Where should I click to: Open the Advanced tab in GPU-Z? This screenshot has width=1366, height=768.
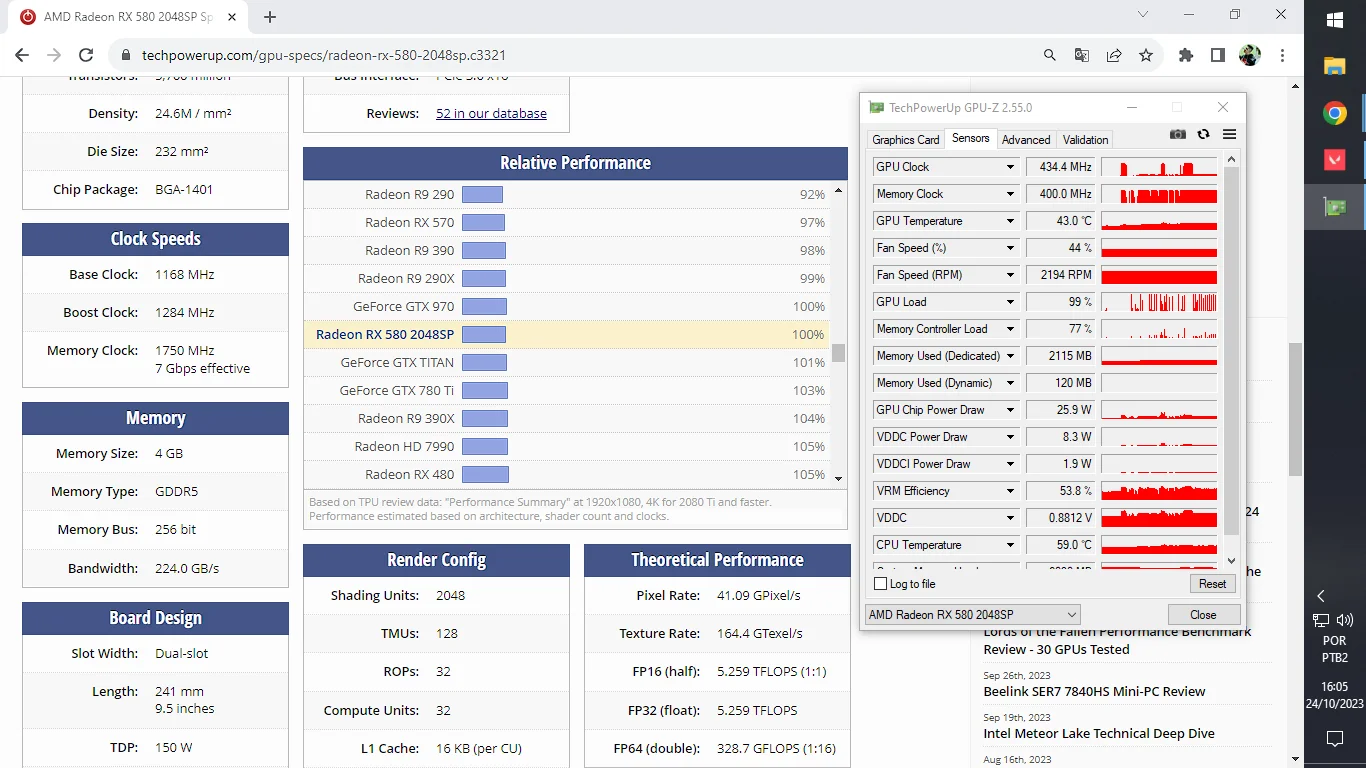pos(1026,140)
